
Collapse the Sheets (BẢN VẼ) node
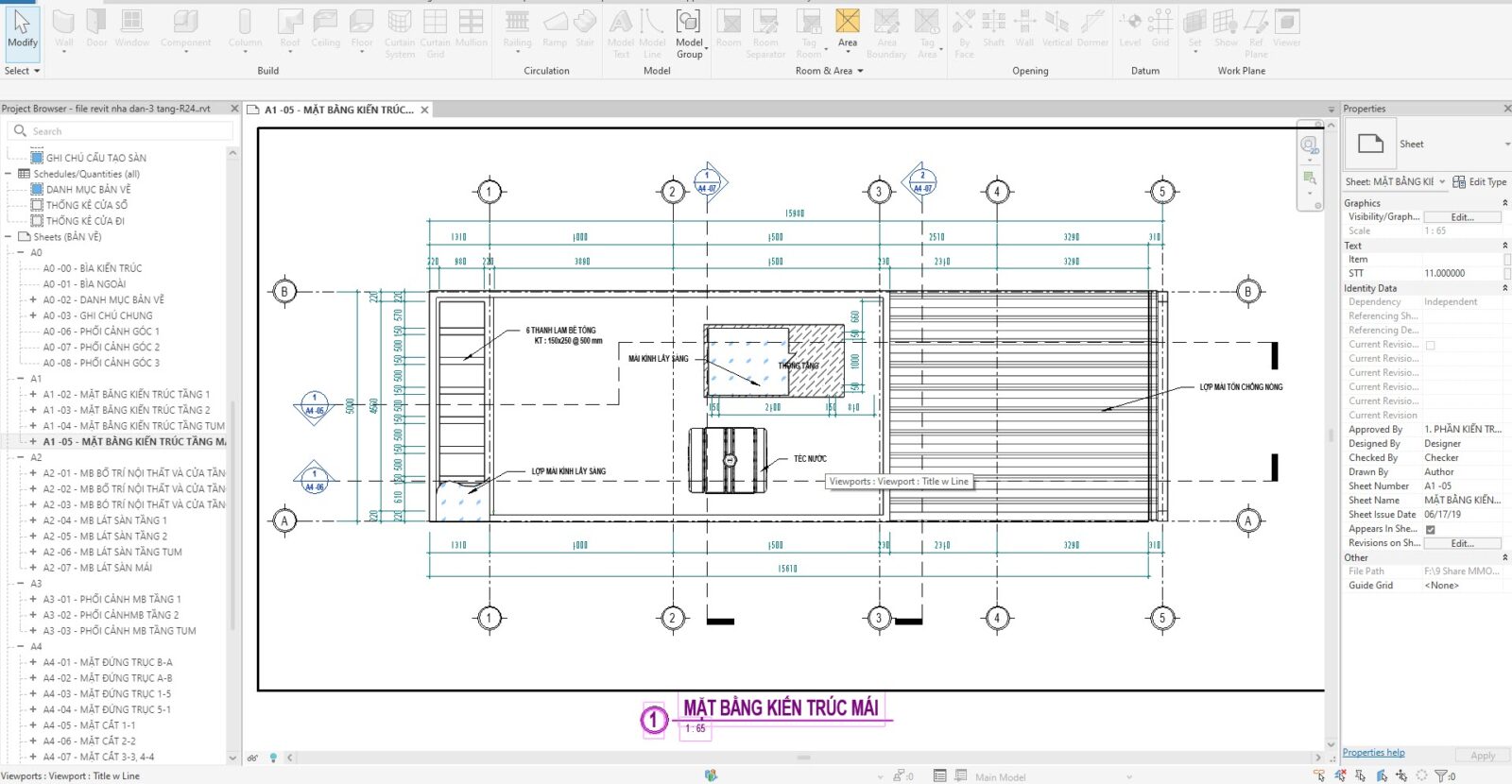tap(9, 237)
